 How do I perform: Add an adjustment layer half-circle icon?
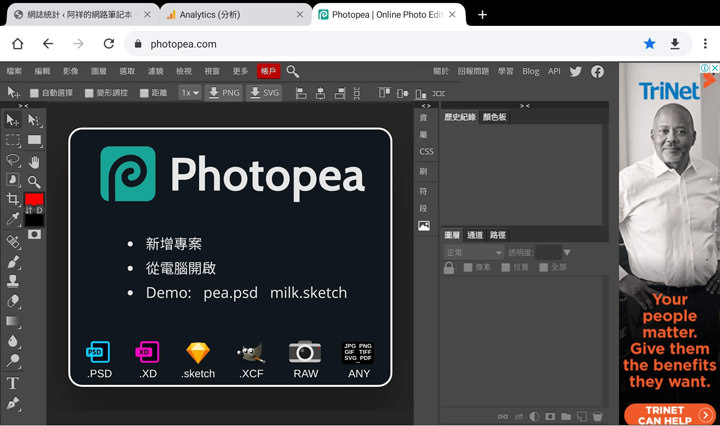[534, 416]
